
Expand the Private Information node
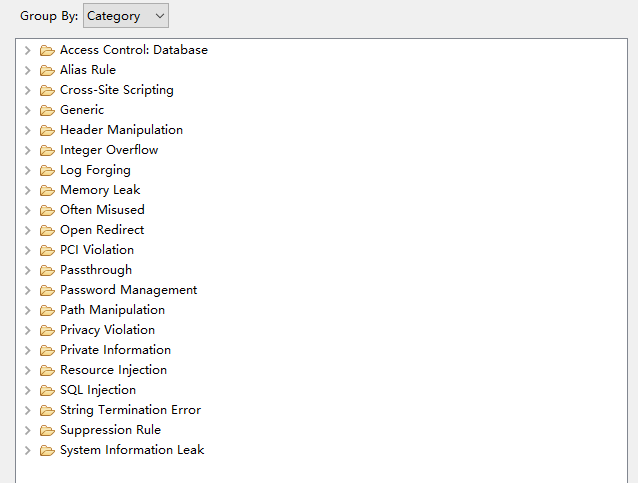pos(28,350)
